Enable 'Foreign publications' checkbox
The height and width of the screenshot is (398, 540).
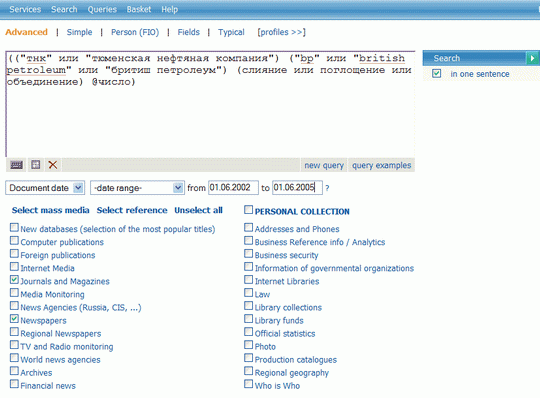click(14, 253)
